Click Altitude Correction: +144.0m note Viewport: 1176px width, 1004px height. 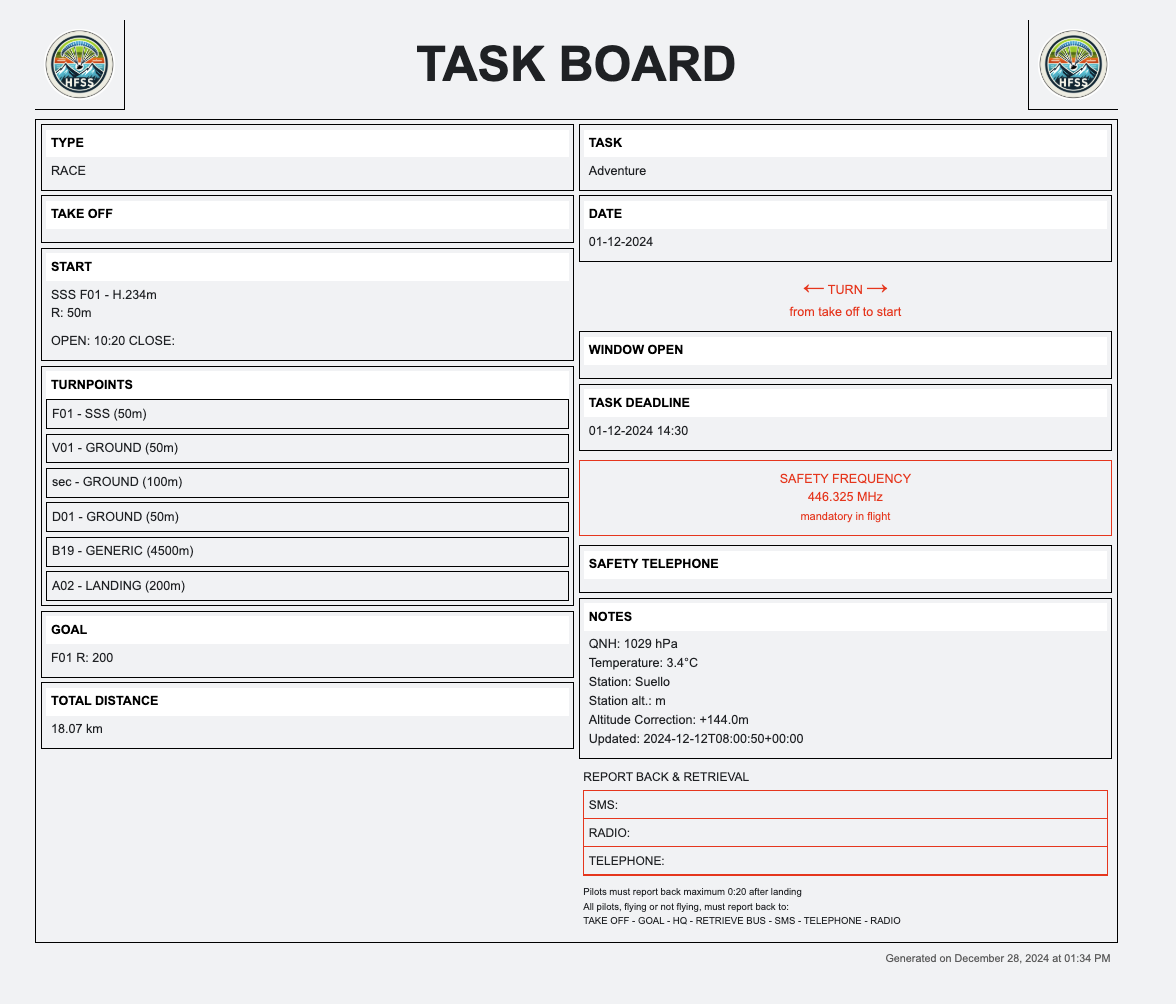[669, 720]
